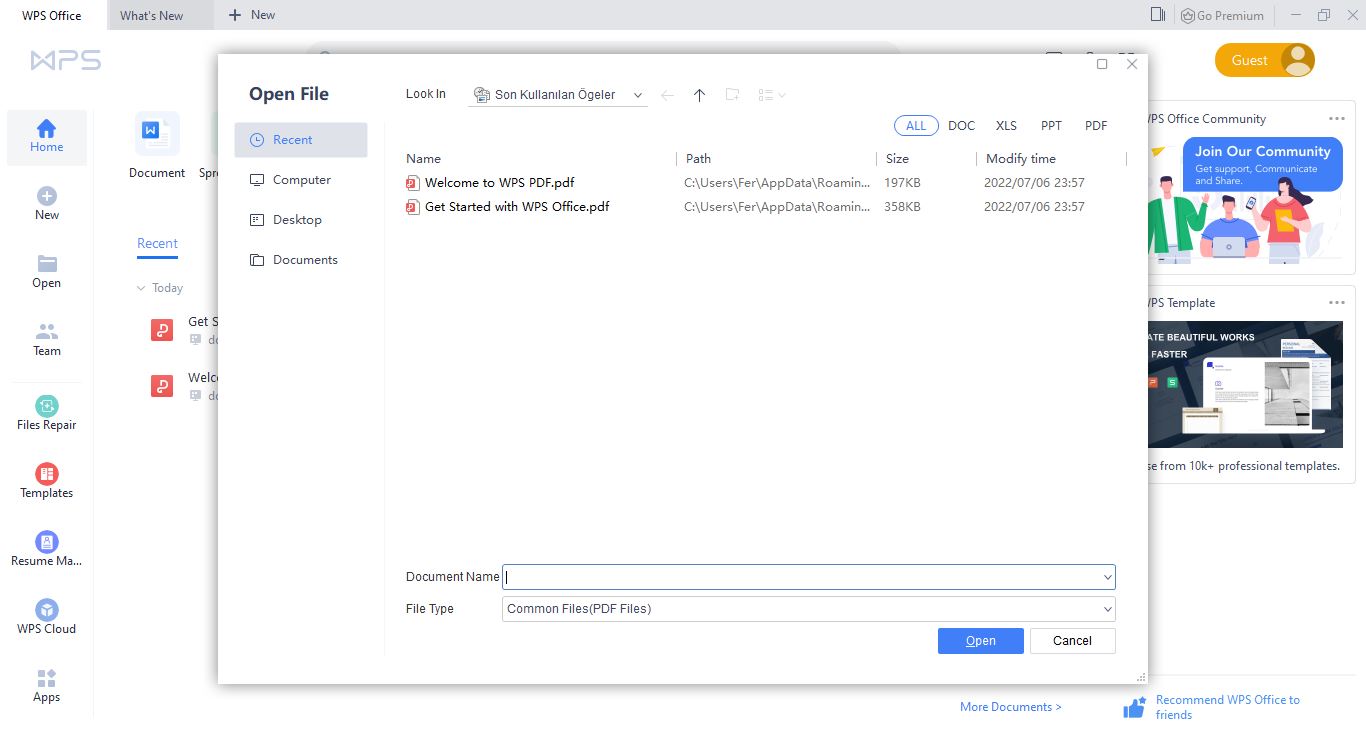The width and height of the screenshot is (1366, 738).
Task: Open the view mode dropdown
Action: click(771, 95)
